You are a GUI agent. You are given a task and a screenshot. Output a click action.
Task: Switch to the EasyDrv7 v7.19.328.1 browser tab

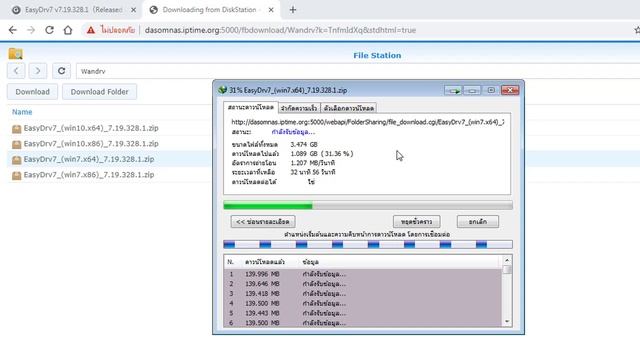(x=73, y=10)
